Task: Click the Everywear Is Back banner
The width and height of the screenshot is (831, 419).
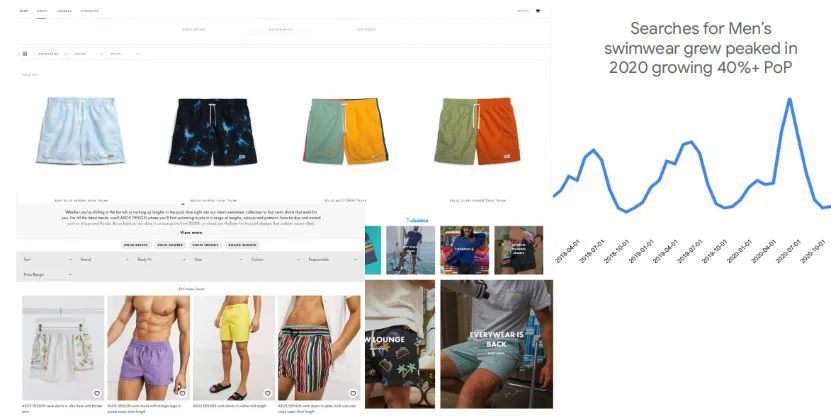Action: [497, 344]
